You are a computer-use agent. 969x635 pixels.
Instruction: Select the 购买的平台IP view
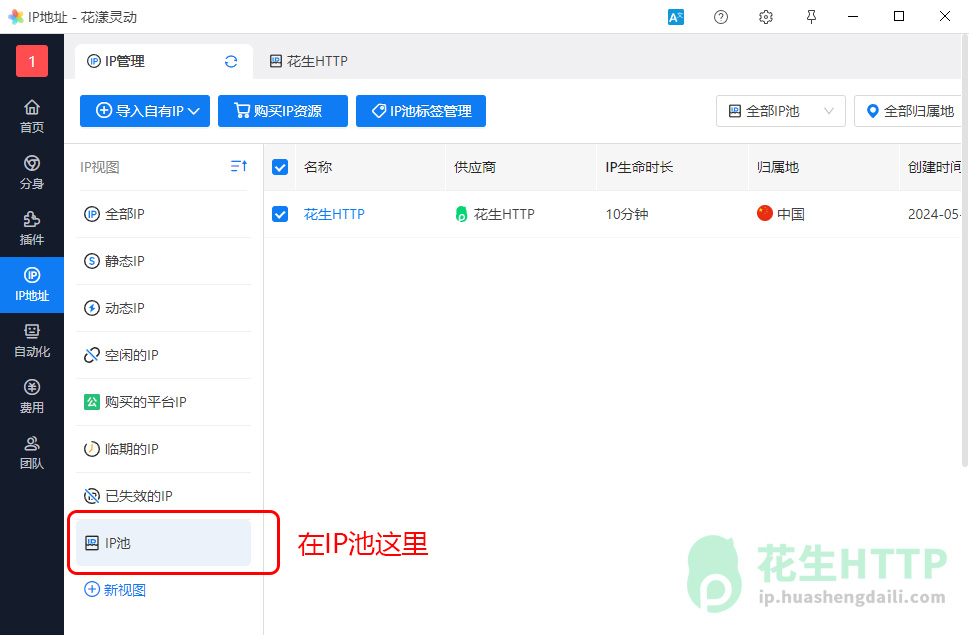(x=163, y=402)
